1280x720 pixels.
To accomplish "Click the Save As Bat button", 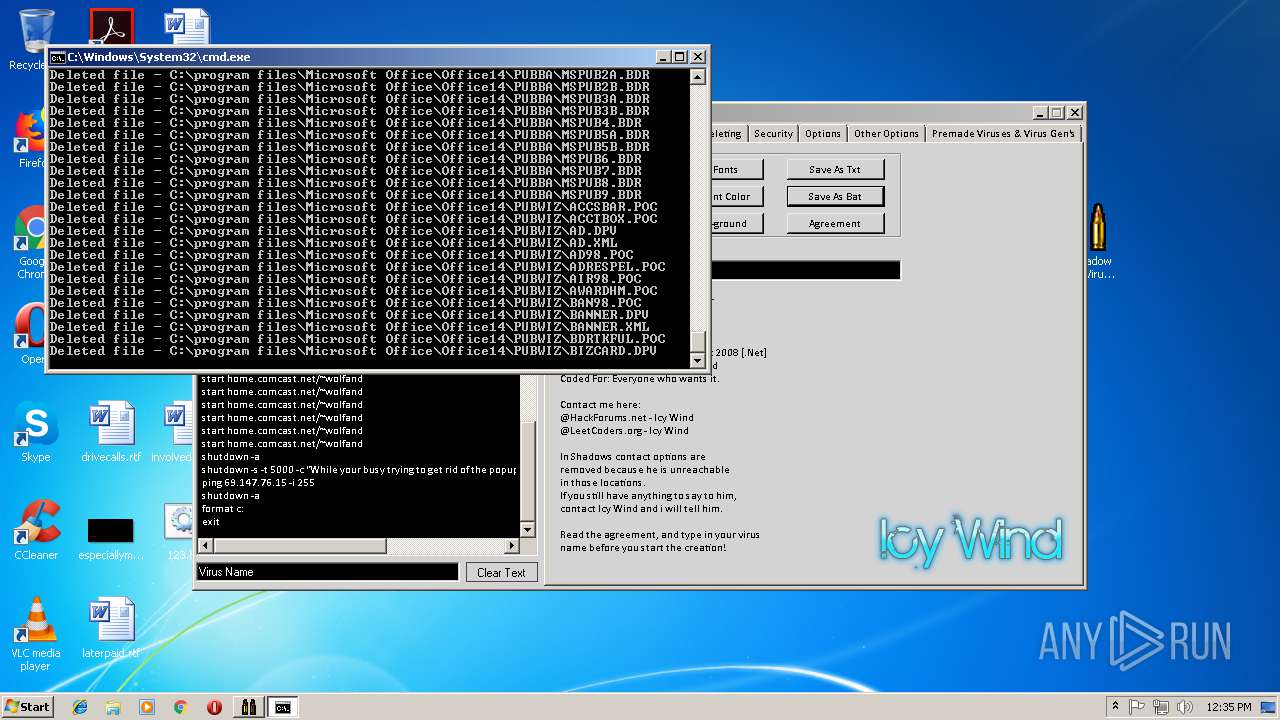I will pos(835,197).
